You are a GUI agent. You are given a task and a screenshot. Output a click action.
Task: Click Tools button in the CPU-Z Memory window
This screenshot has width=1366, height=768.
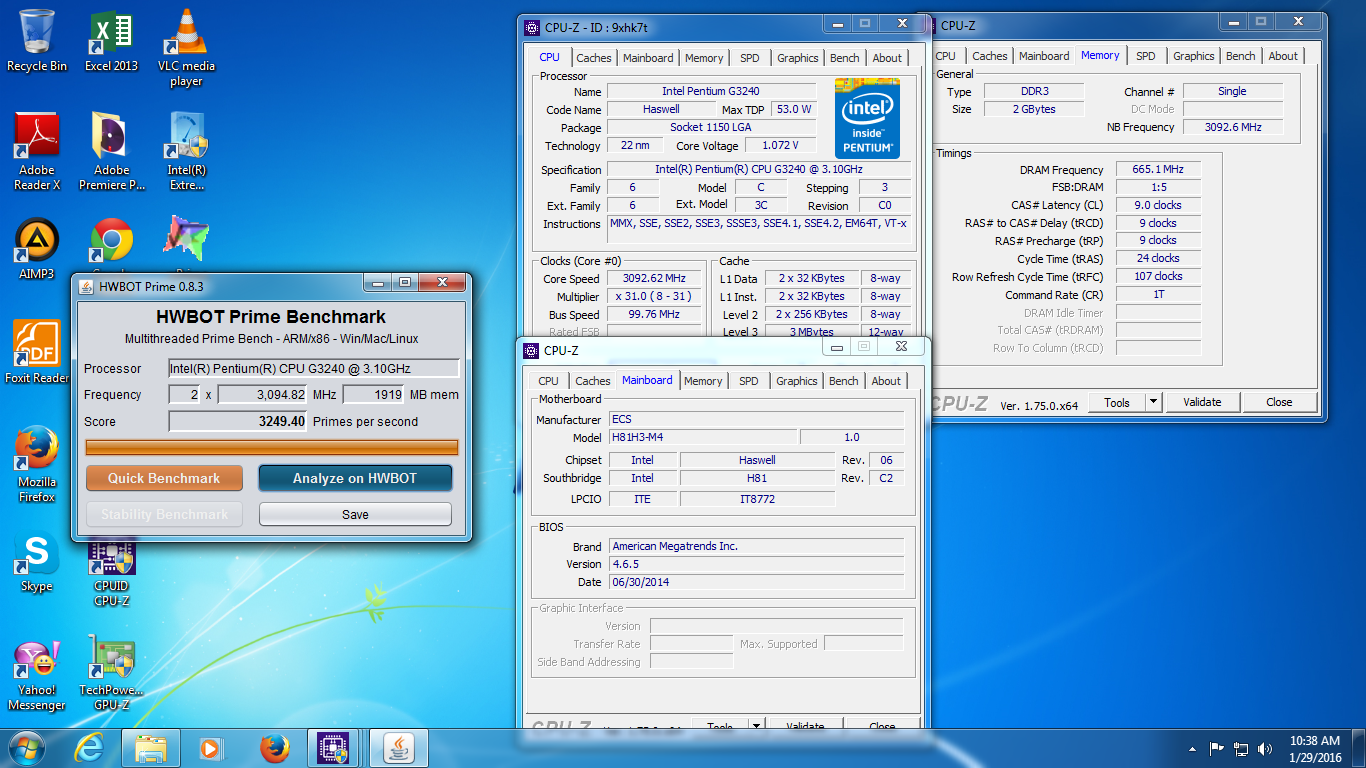tap(1117, 402)
